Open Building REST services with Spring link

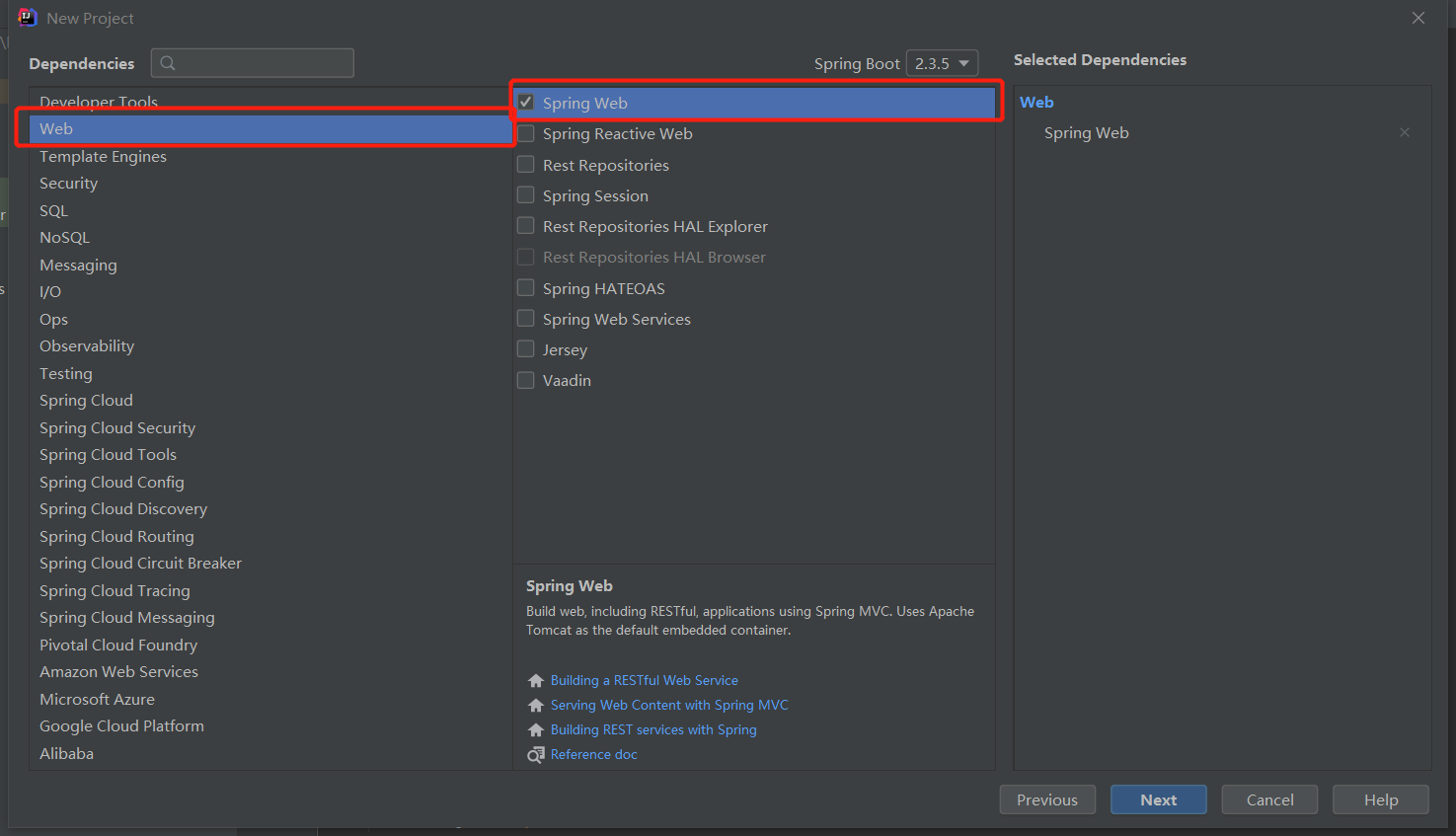pos(653,729)
